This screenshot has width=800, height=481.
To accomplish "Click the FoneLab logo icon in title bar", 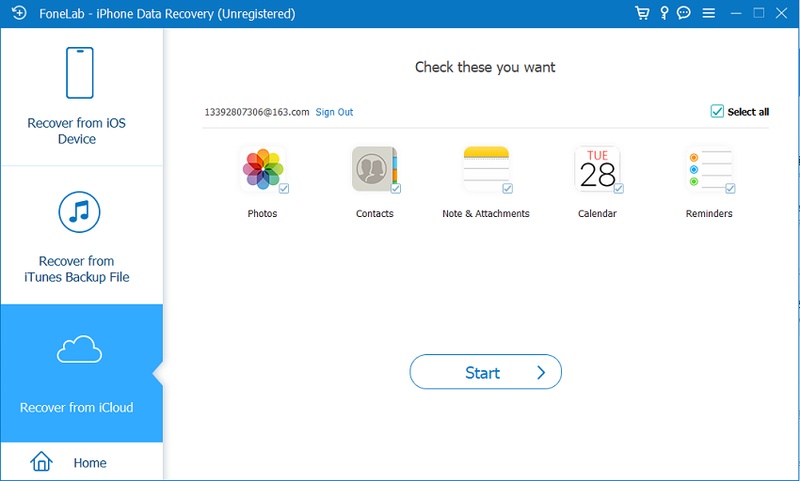I will [19, 13].
